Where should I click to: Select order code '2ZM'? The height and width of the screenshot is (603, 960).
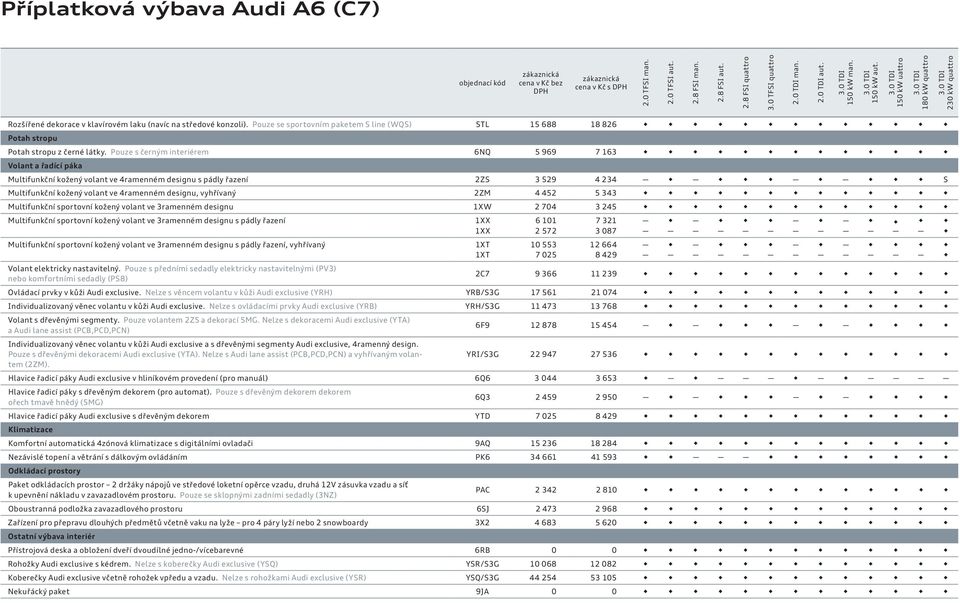tap(482, 193)
